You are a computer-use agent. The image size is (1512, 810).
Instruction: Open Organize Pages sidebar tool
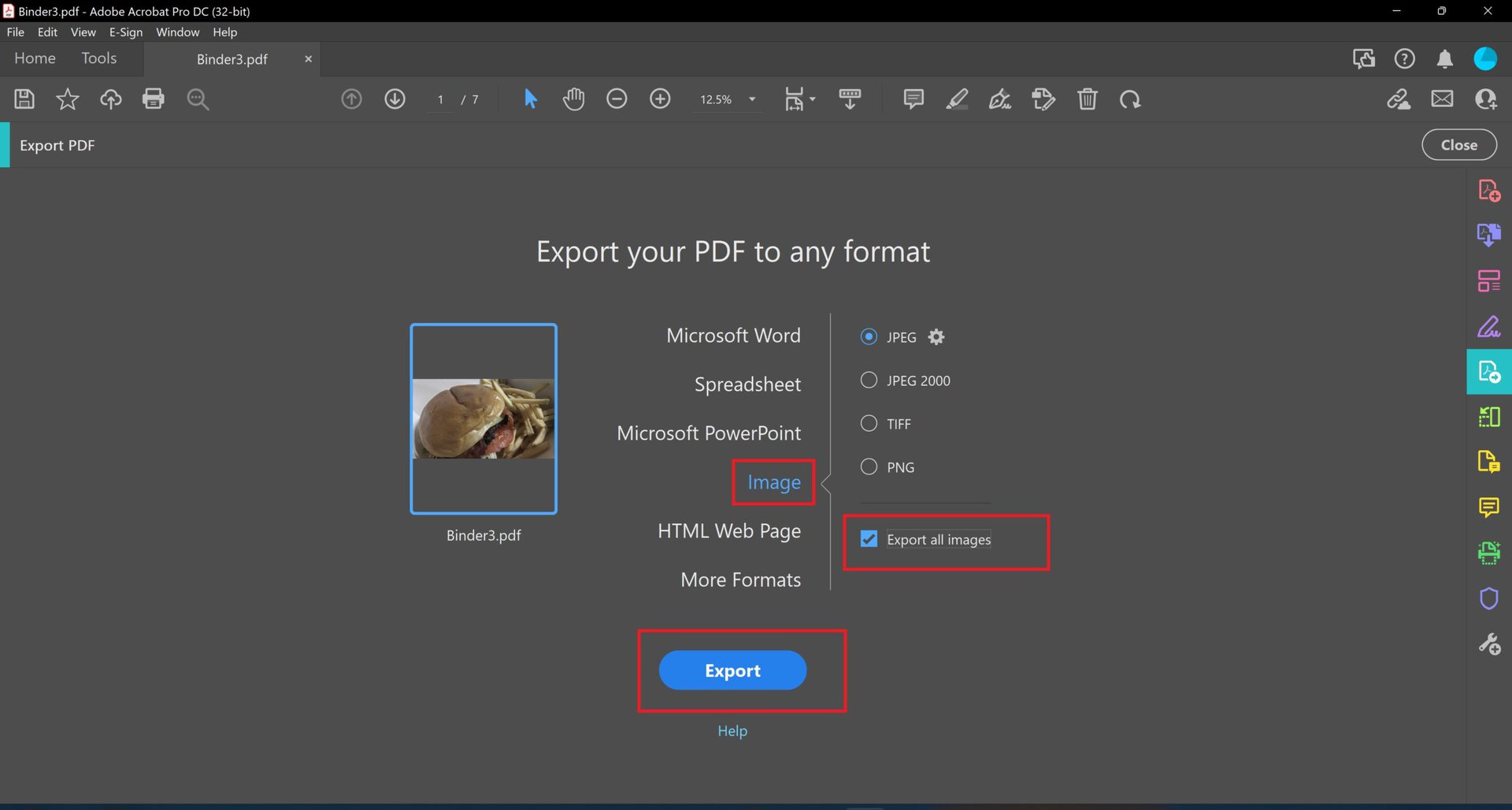coord(1489,281)
